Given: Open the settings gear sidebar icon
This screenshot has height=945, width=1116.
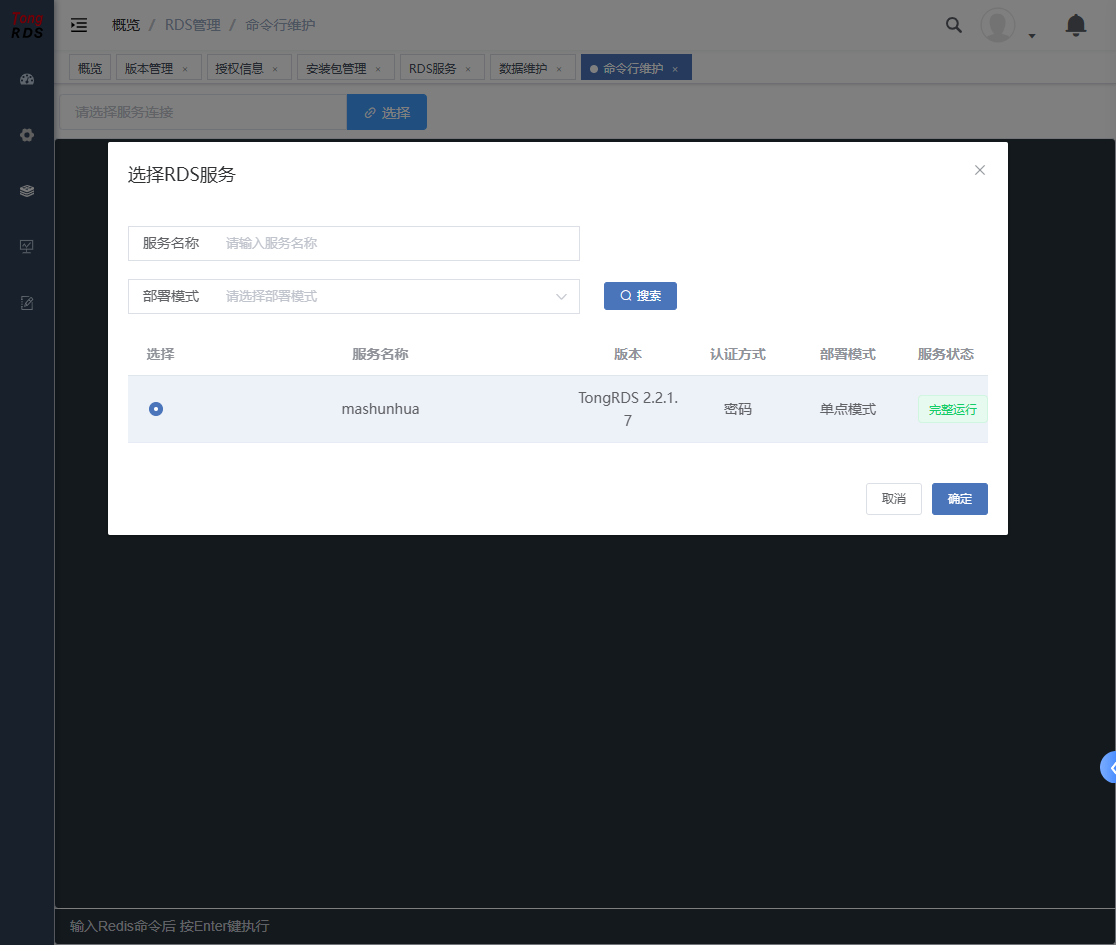Looking at the screenshot, I should tap(27, 135).
